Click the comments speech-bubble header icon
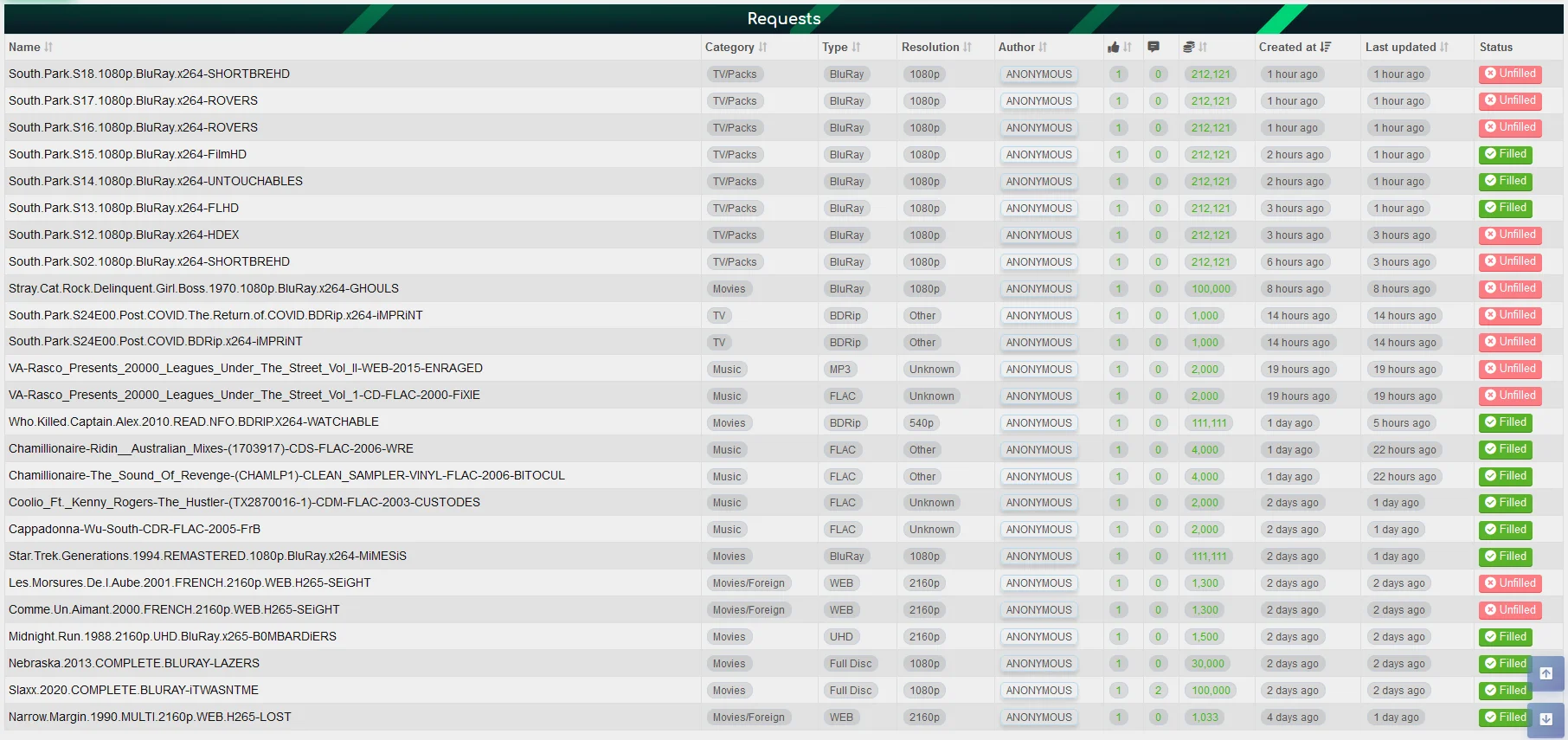The image size is (1568, 740). pyautogui.click(x=1154, y=48)
